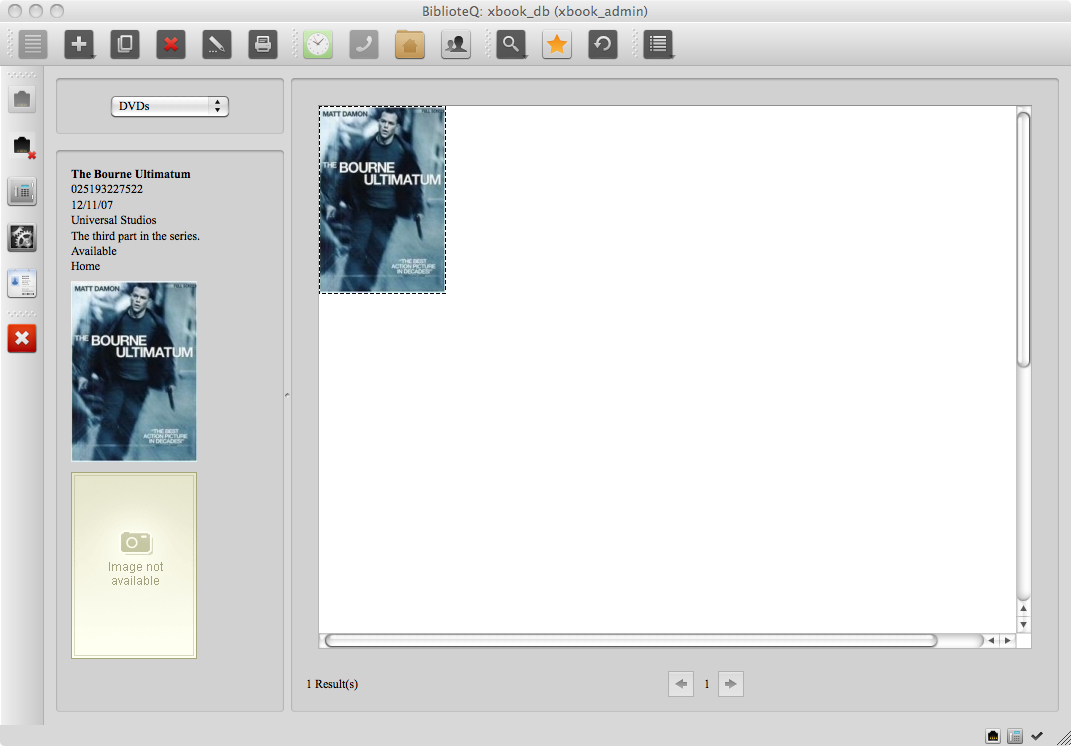1071x746 pixels.
Task: Click the brown home folder icon
Action: coord(410,44)
